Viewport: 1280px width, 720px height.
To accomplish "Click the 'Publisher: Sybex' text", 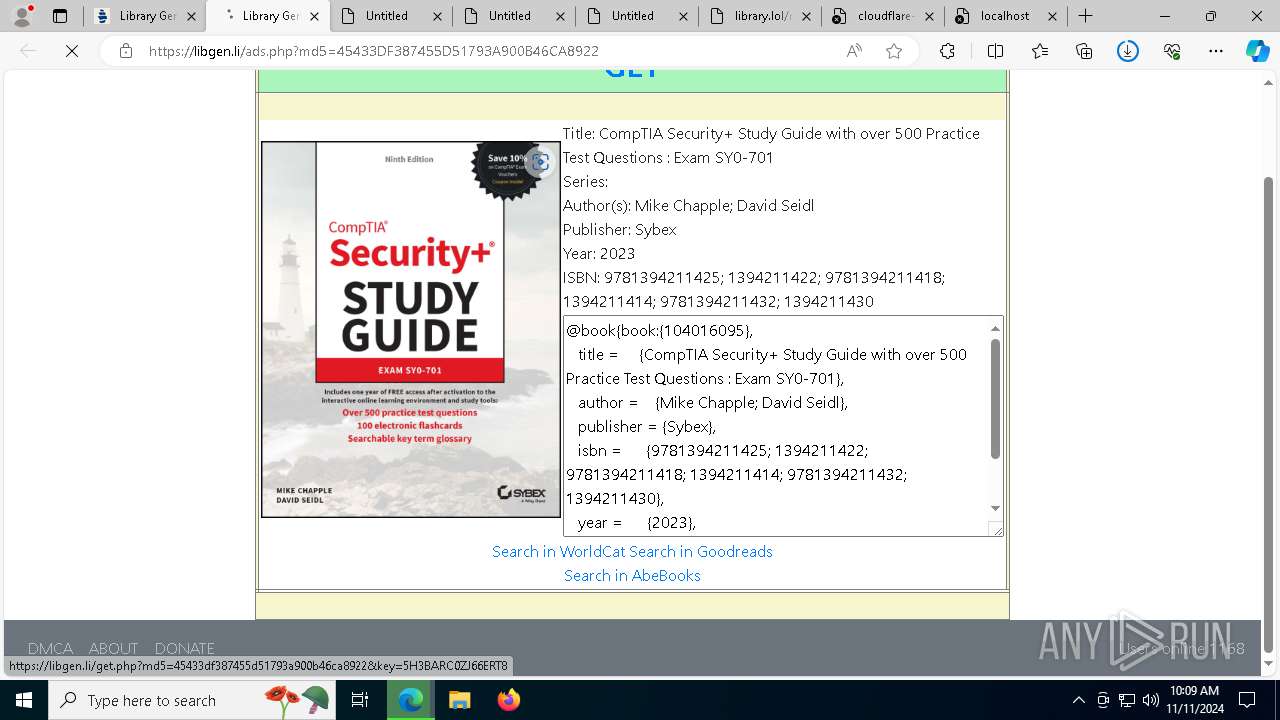I will (x=620, y=230).
